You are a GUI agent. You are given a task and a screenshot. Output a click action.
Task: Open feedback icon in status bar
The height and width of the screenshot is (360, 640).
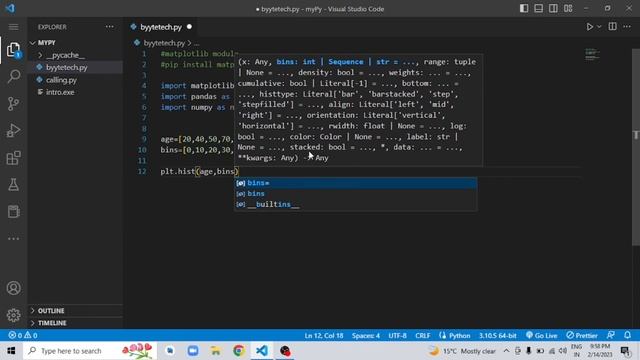point(611,335)
